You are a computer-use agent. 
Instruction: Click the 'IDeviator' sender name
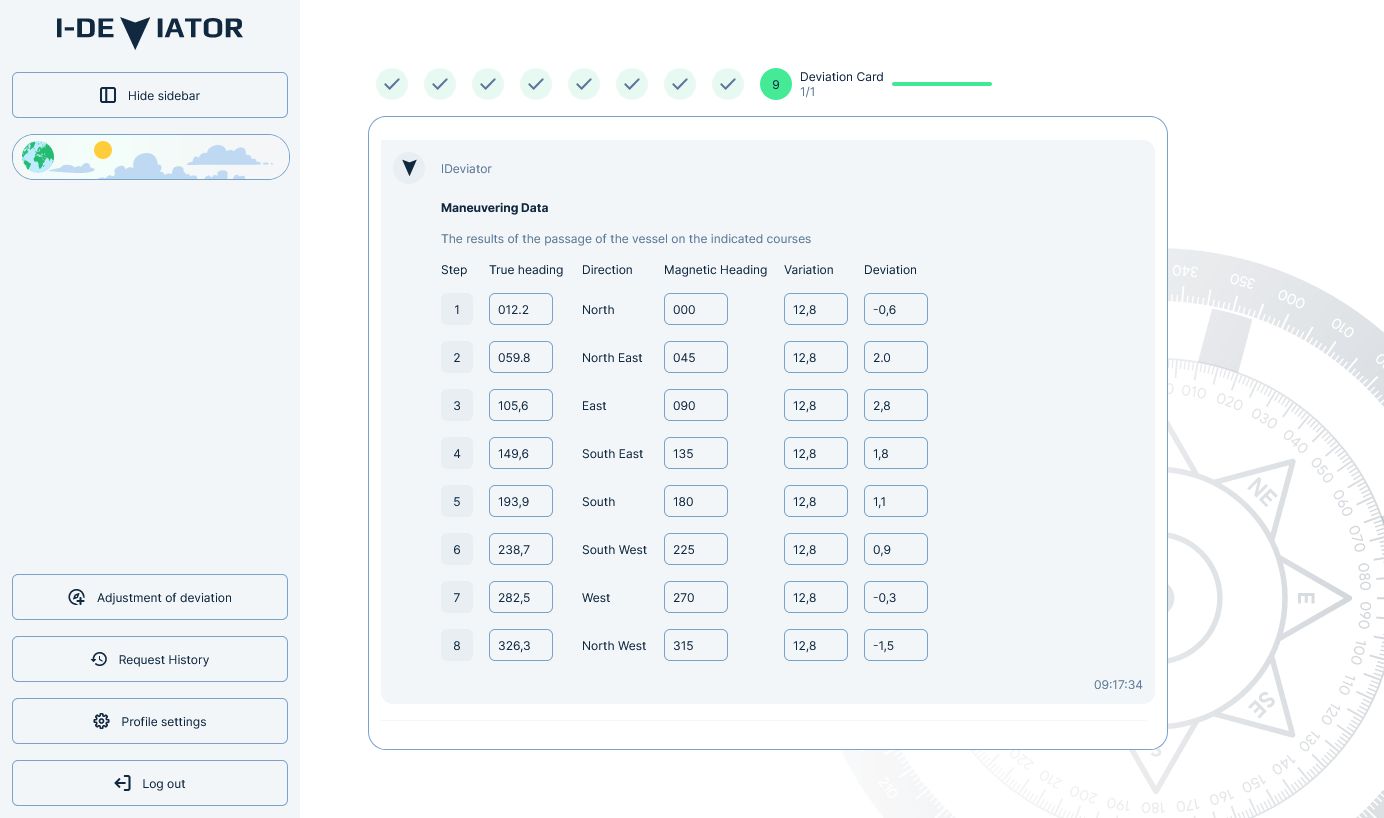[x=466, y=169]
